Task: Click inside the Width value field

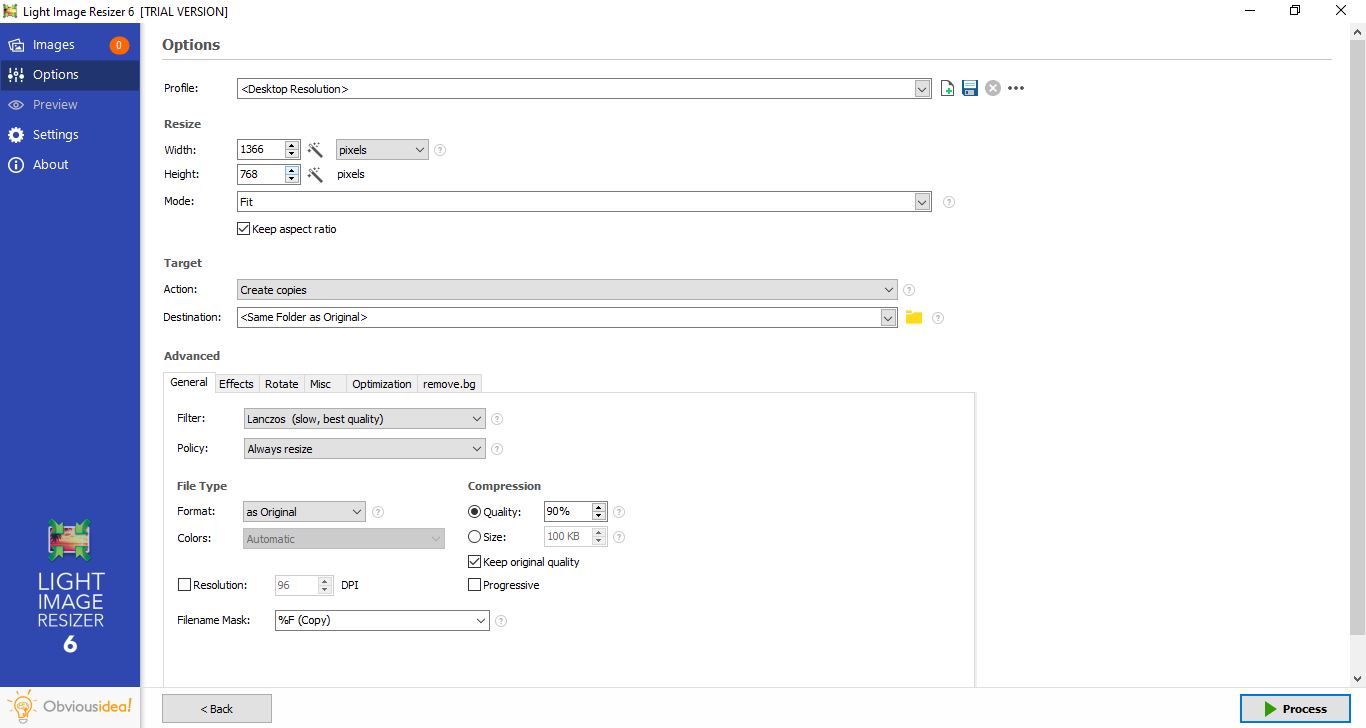Action: pyautogui.click(x=261, y=150)
